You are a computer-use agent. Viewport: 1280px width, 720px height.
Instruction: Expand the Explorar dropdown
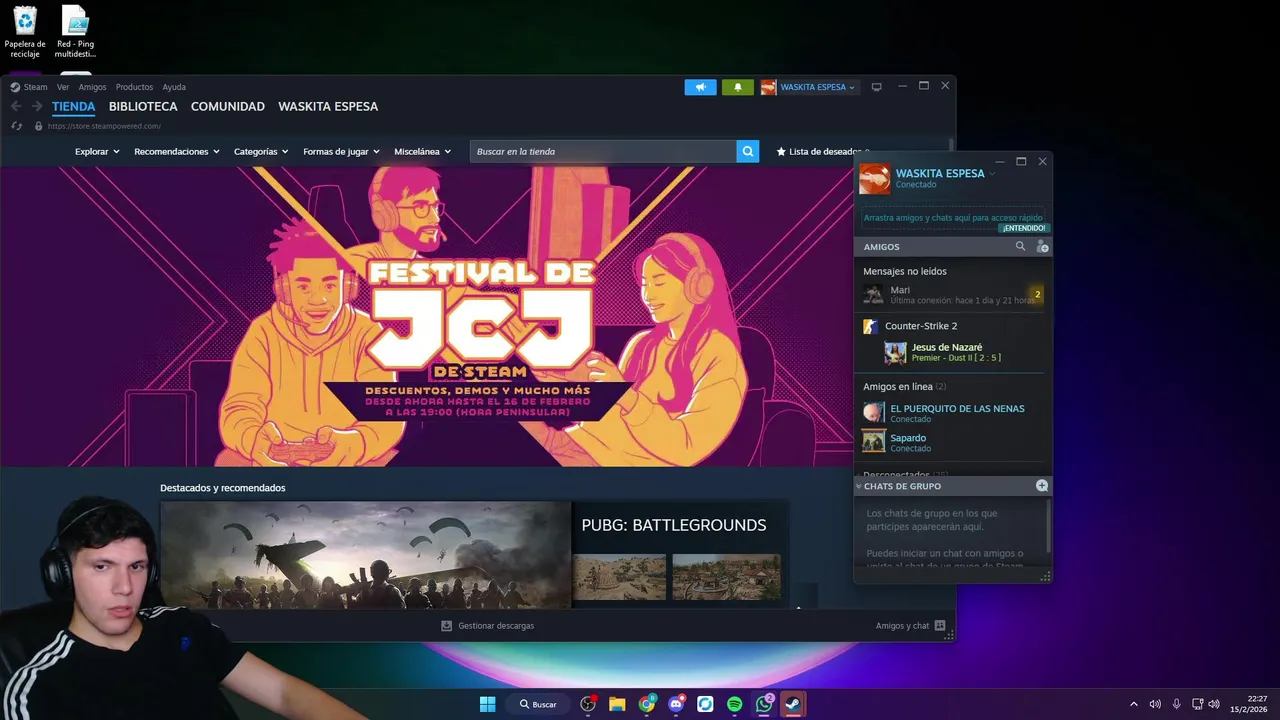(97, 152)
